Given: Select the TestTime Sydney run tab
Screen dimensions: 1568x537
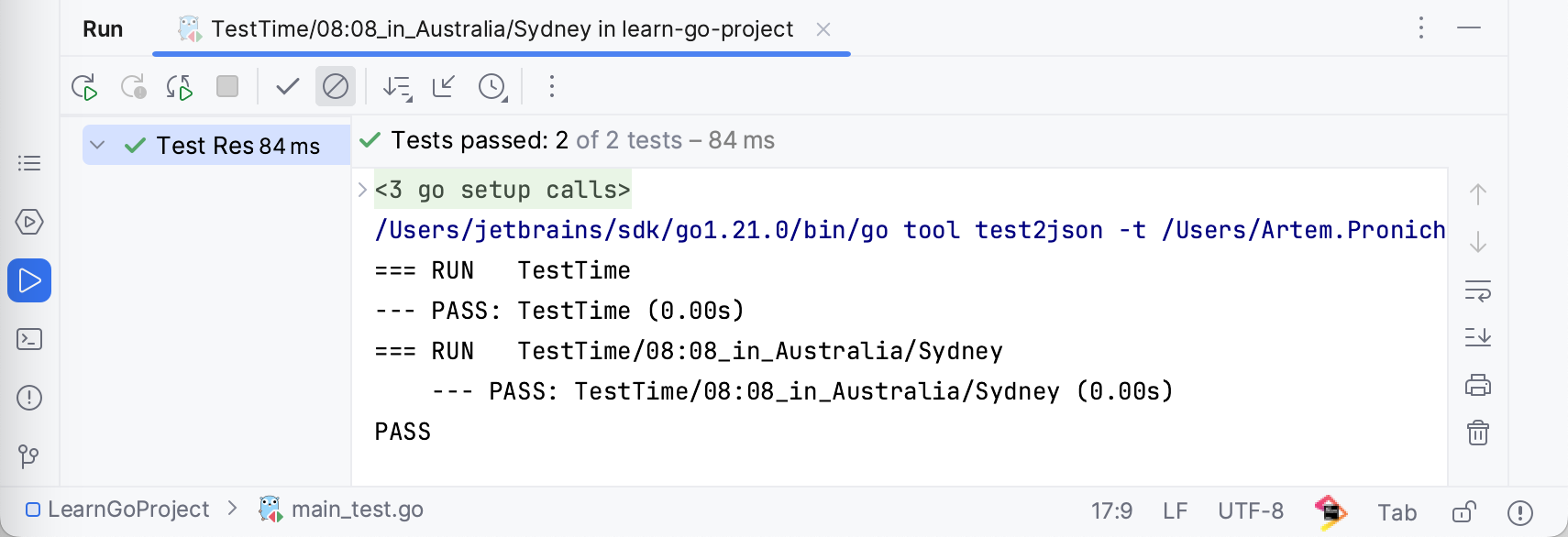Looking at the screenshot, I should [501, 29].
